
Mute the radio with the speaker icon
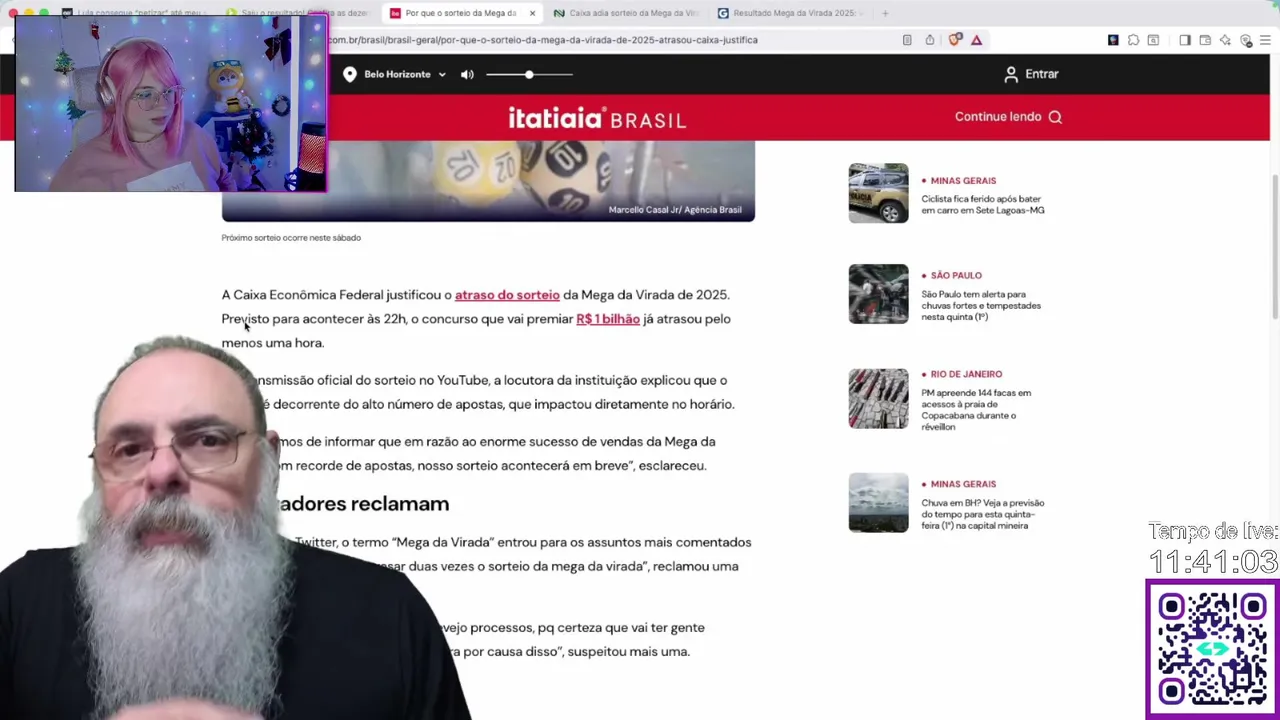[x=467, y=74]
